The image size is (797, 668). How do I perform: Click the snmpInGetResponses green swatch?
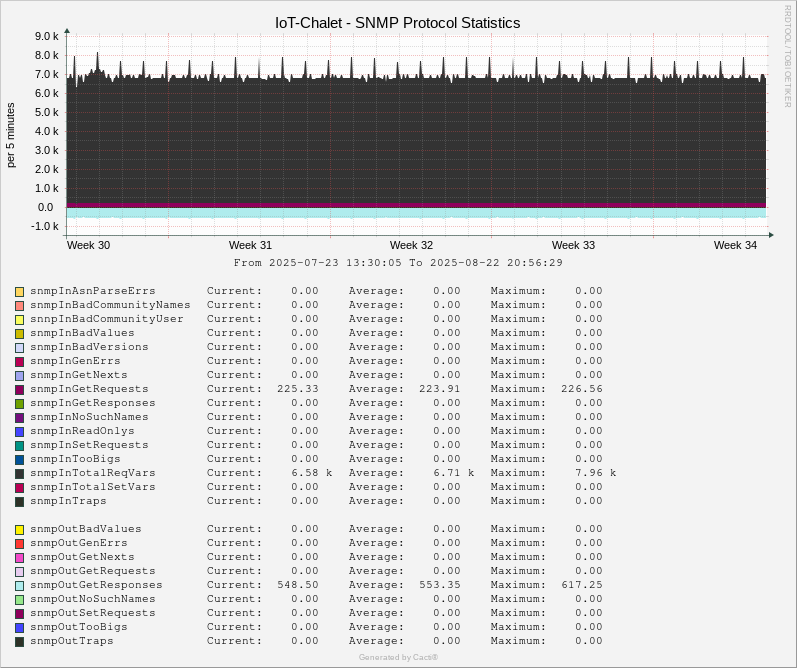click(x=19, y=404)
